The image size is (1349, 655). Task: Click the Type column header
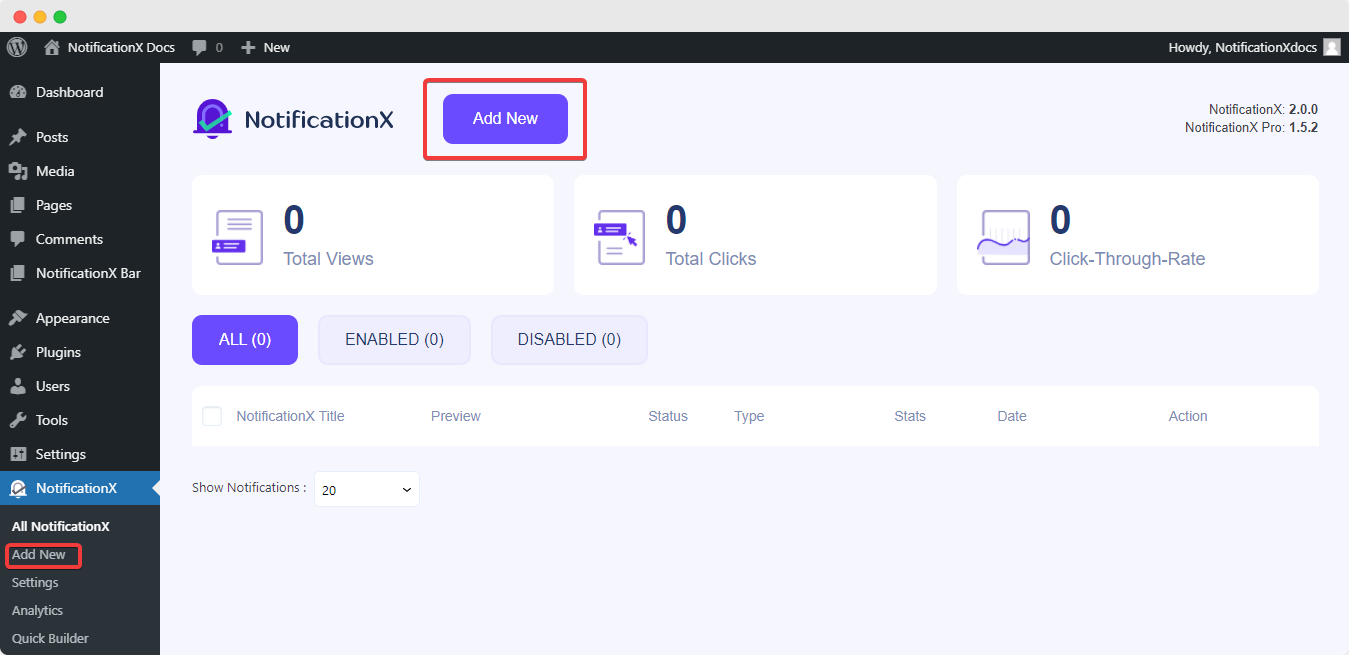coord(749,416)
